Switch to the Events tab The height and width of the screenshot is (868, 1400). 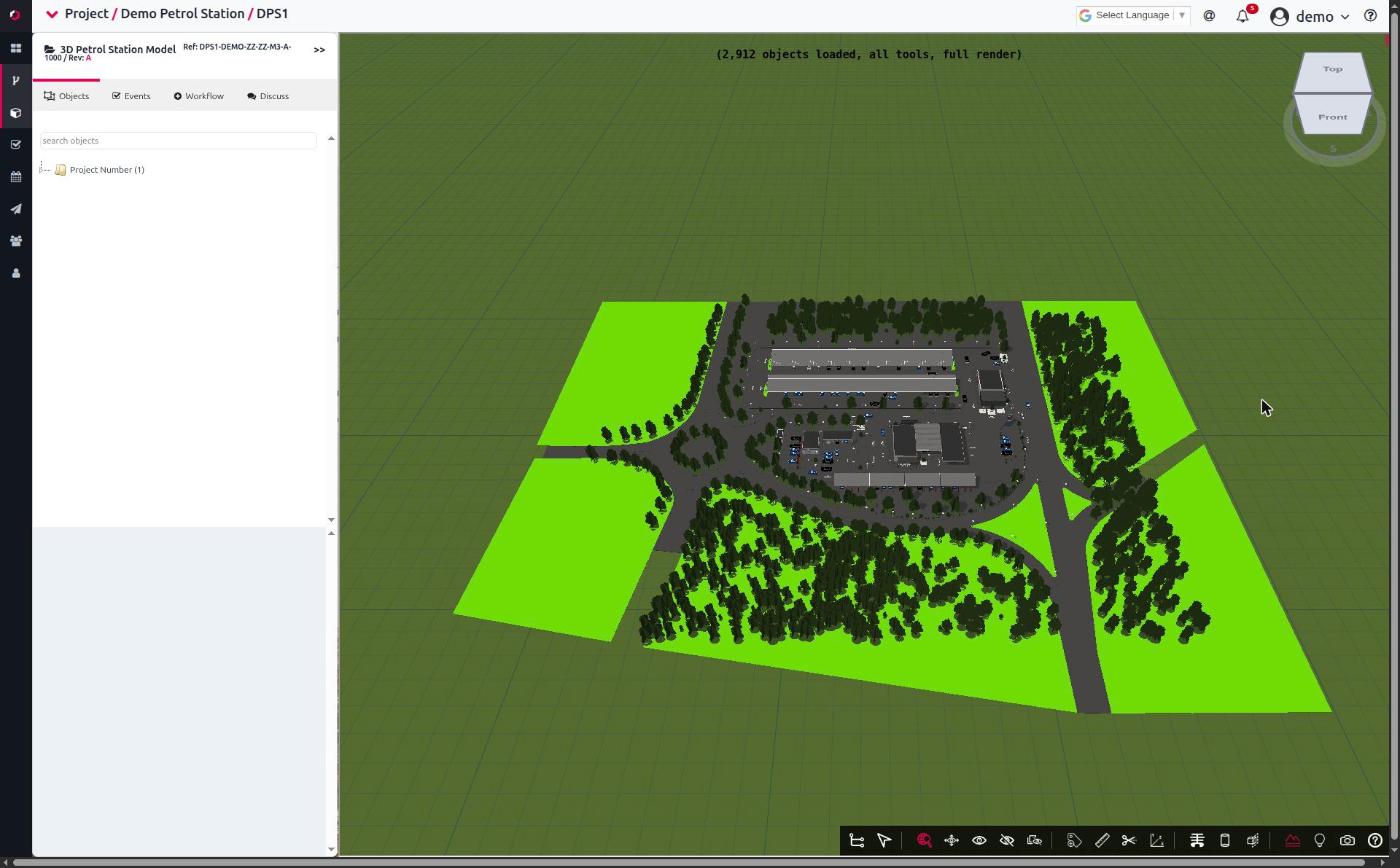point(131,96)
